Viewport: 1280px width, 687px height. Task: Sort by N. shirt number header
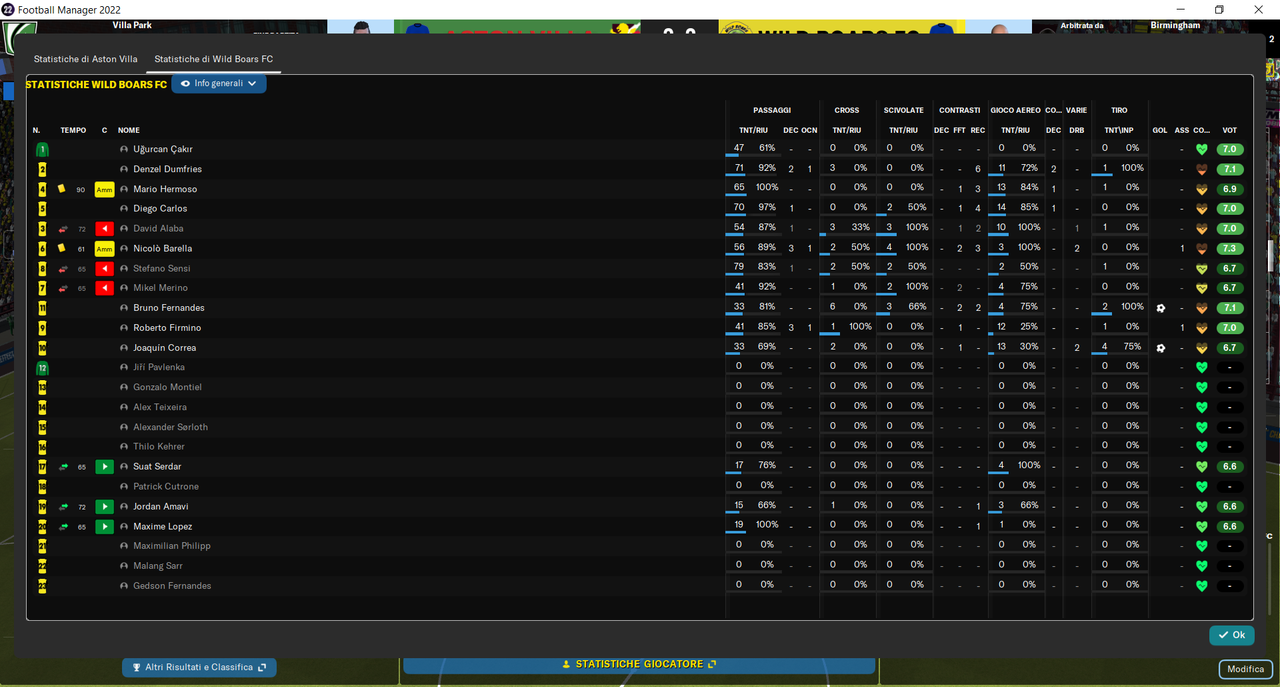(x=37, y=130)
